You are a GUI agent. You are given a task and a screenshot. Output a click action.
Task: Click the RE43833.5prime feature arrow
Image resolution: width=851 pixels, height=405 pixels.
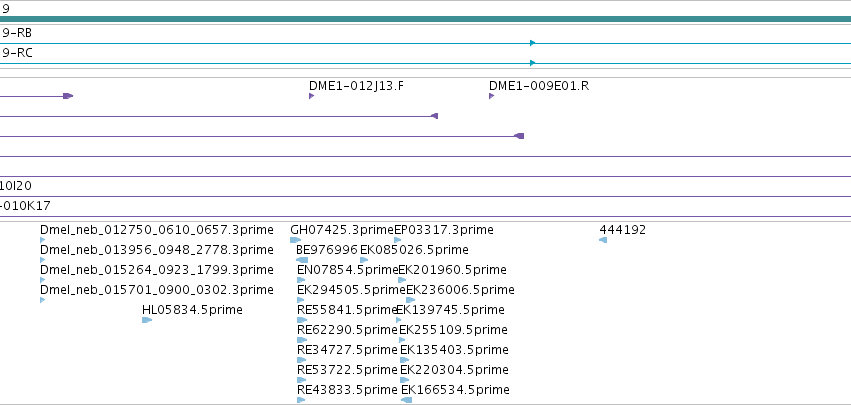pyautogui.click(x=301, y=400)
